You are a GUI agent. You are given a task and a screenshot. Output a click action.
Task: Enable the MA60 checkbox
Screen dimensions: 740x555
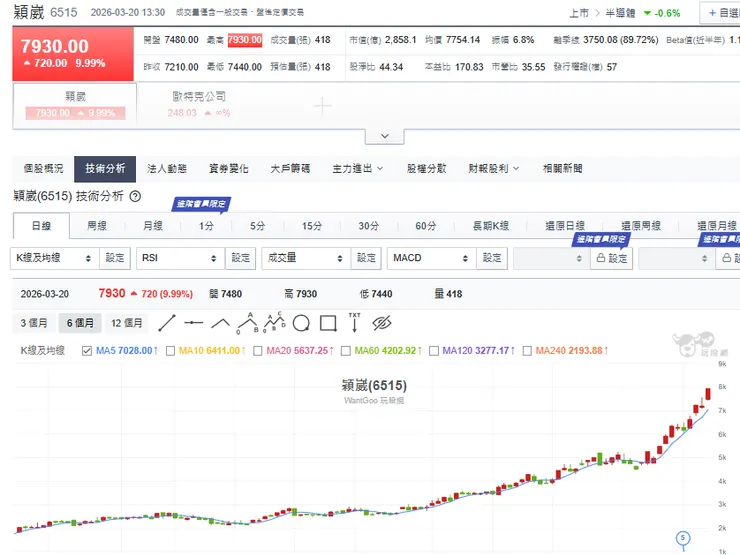pos(345,351)
